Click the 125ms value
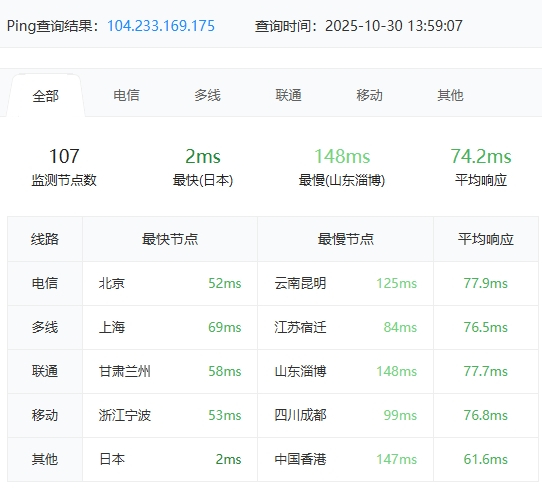542x489 pixels. (x=396, y=283)
